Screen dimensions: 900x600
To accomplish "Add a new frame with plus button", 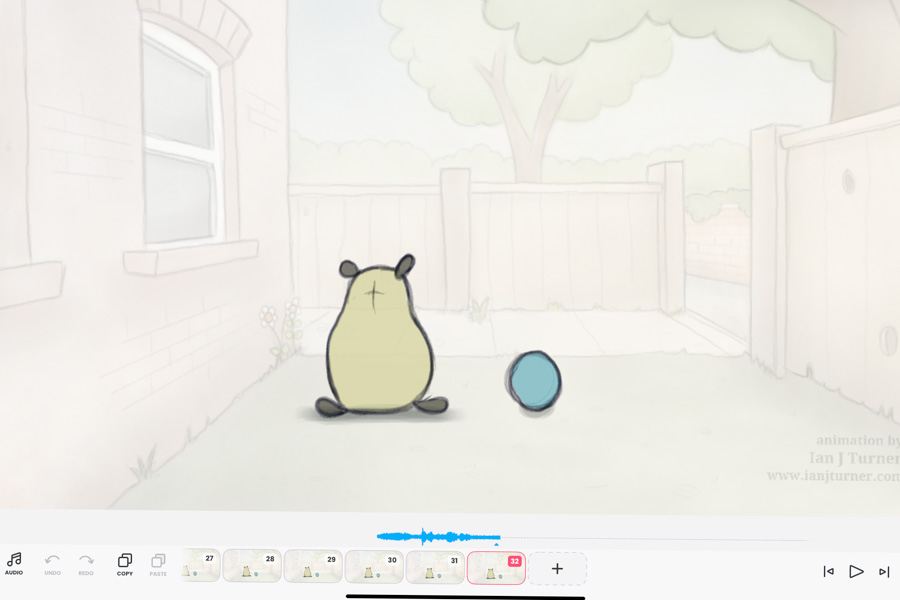I will (x=557, y=568).
